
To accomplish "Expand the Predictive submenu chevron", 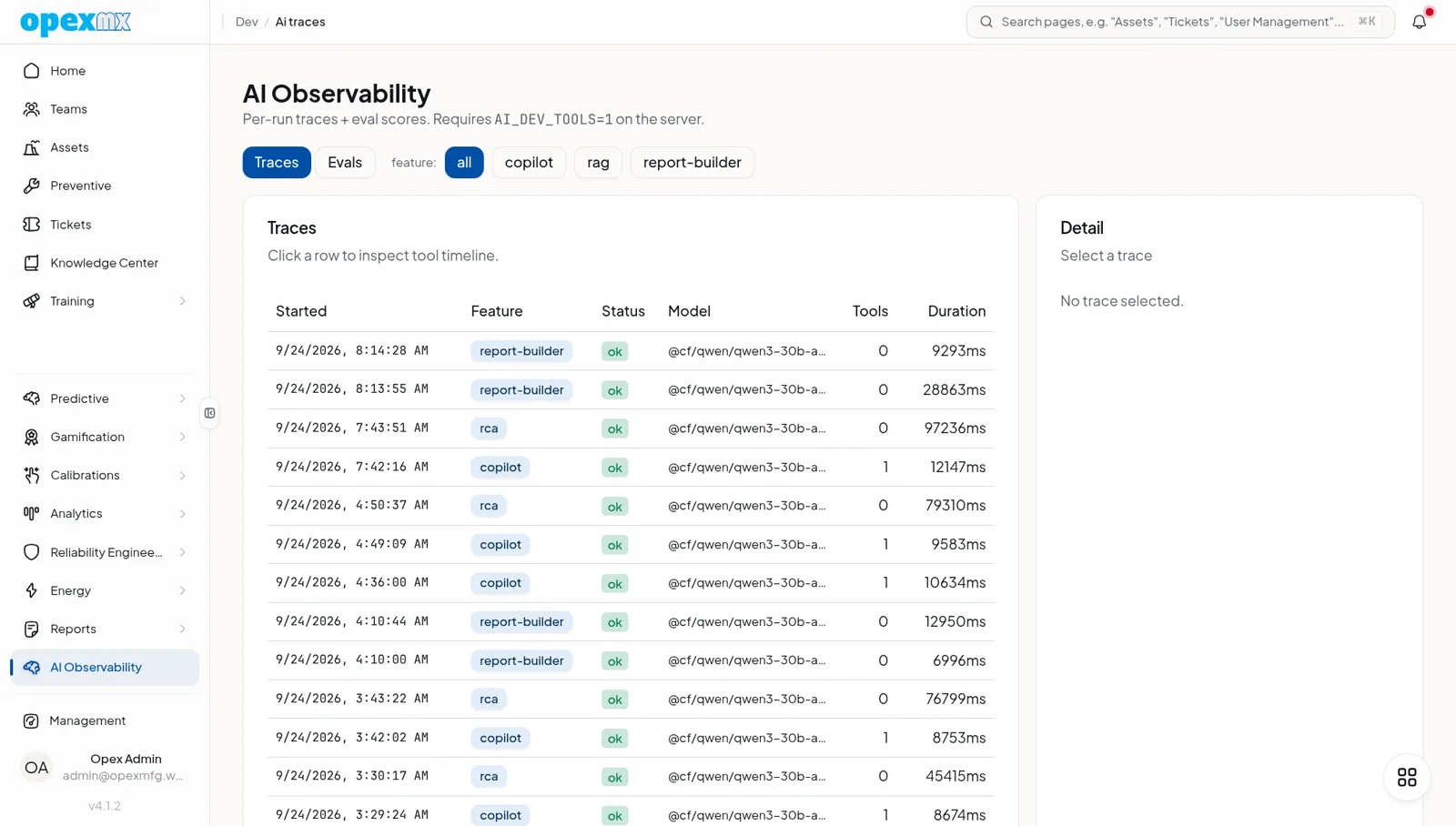I will pyautogui.click(x=182, y=398).
